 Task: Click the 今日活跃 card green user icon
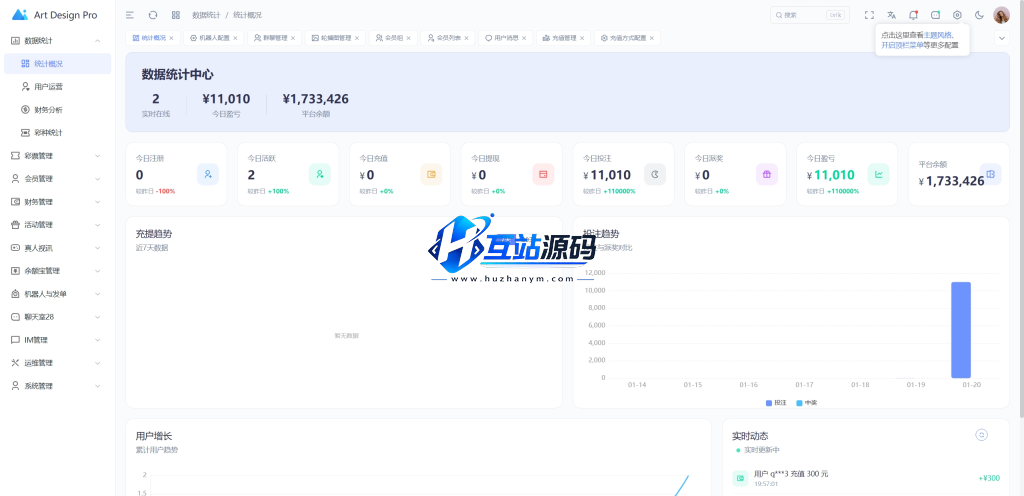point(319,174)
